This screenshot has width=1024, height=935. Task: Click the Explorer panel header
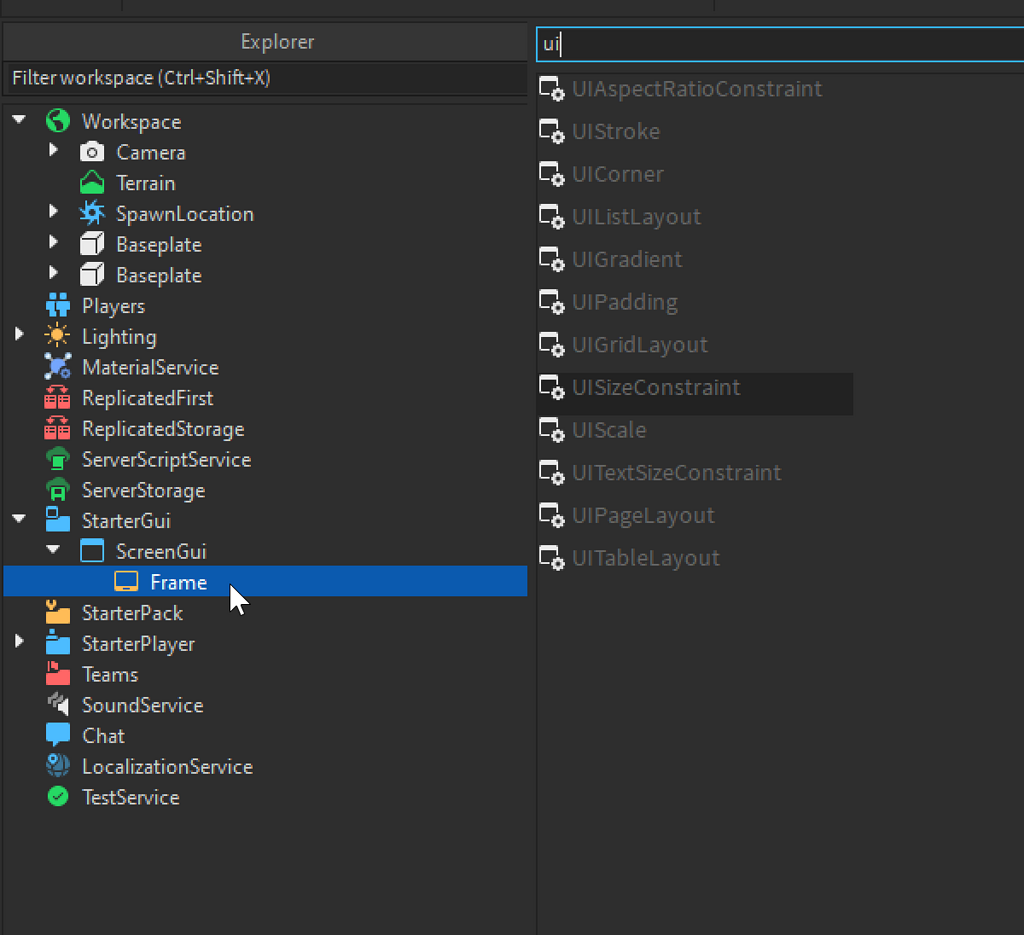(266, 42)
